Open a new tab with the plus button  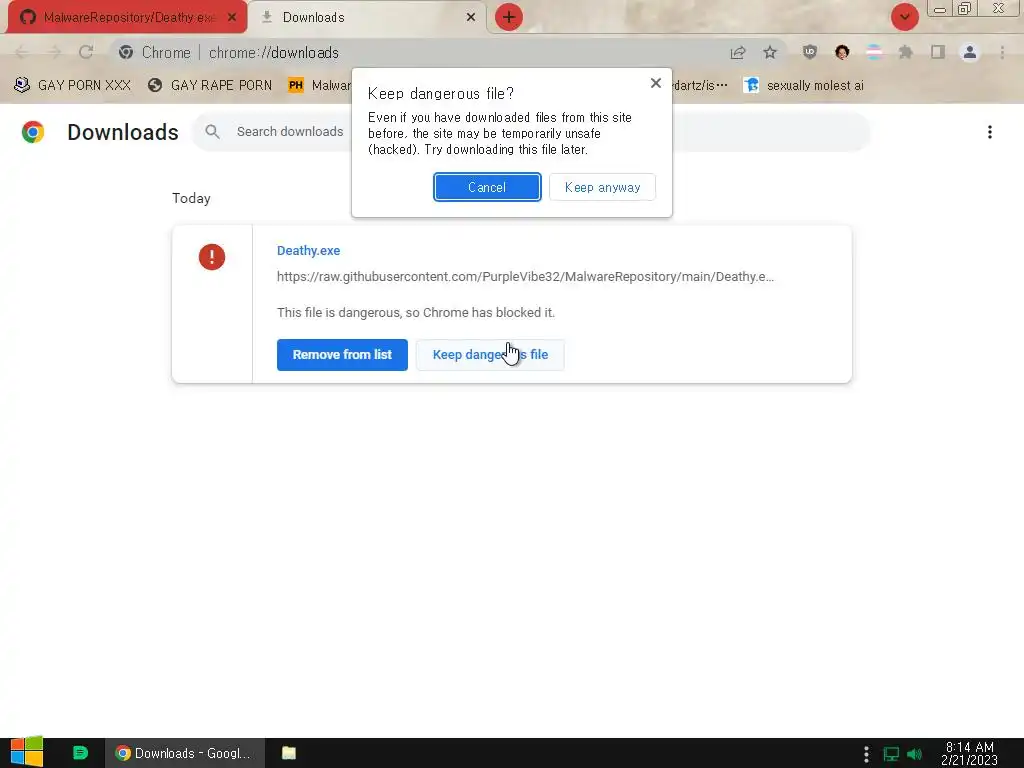coord(509,17)
